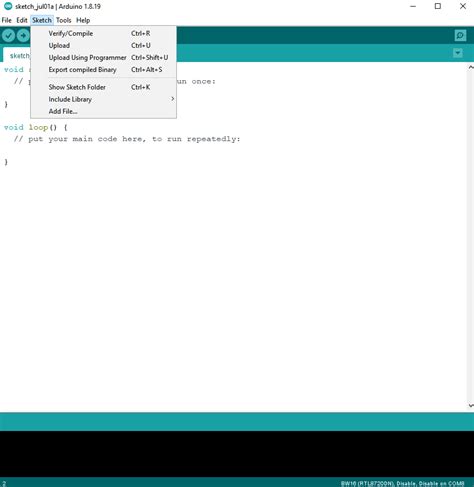
Task: Click on the 'void loop() {' line
Action: tap(36, 127)
